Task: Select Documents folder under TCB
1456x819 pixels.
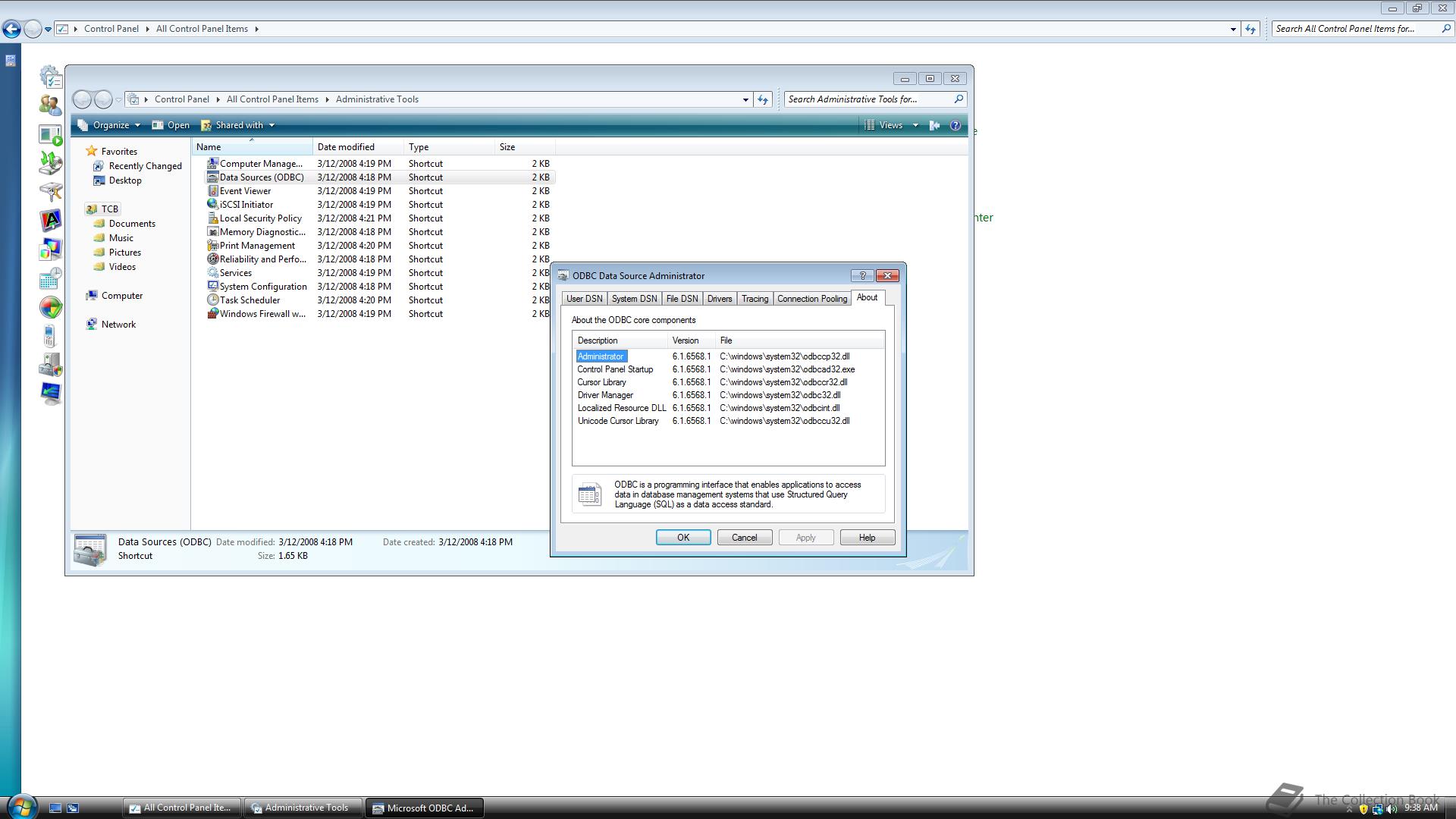Action: pos(124,224)
